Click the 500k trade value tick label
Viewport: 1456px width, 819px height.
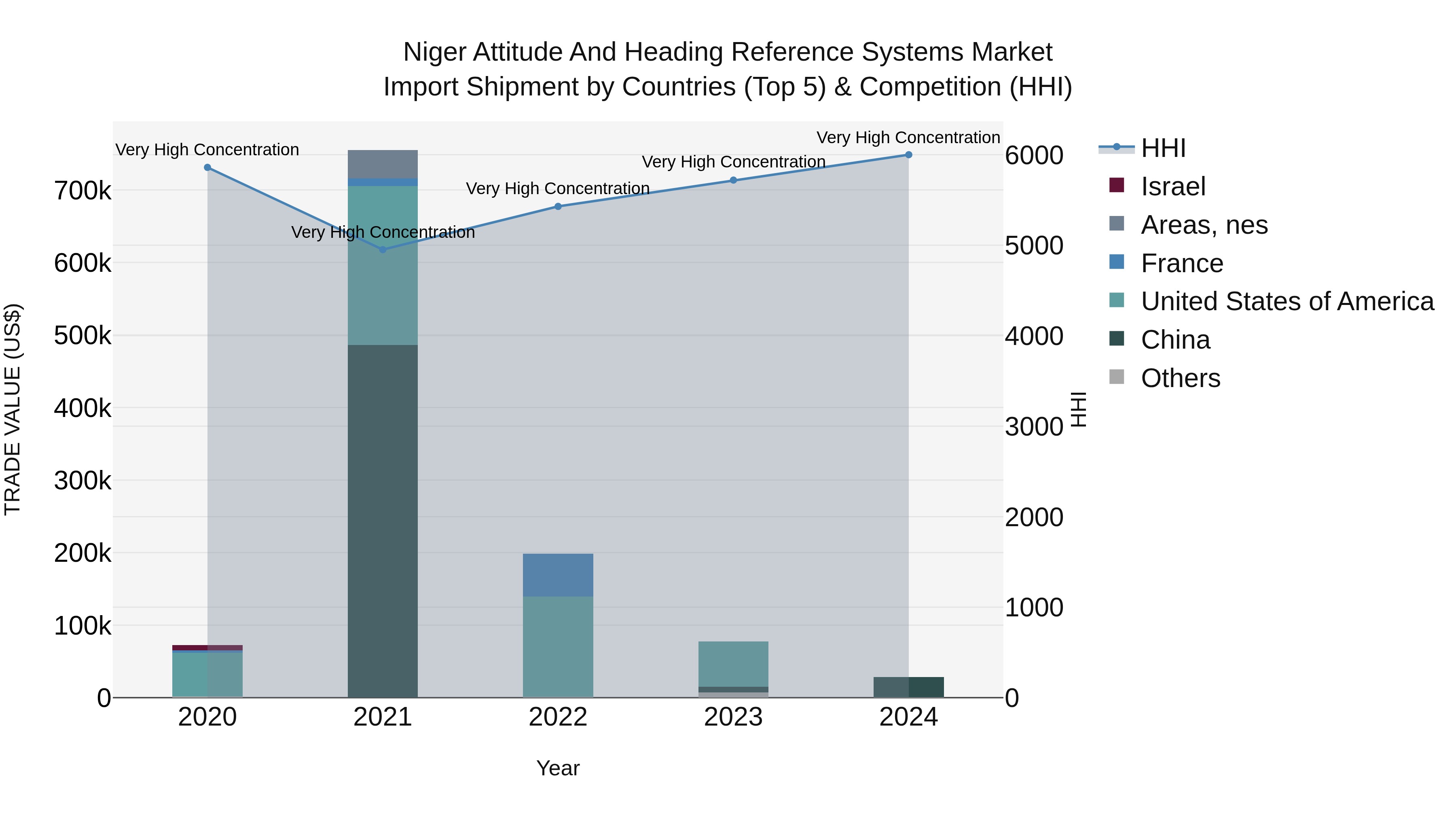tap(83, 336)
